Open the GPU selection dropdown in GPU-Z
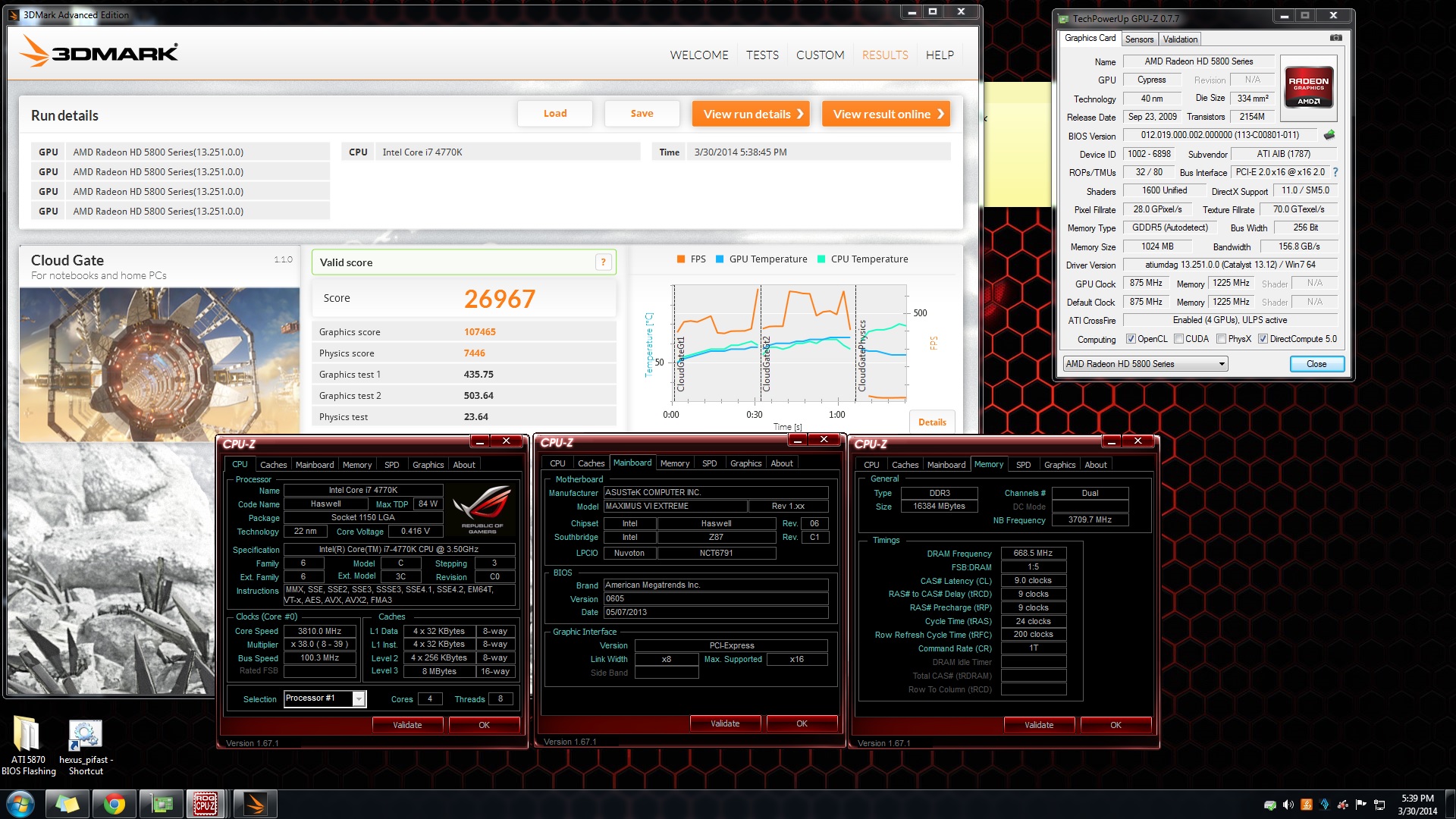Viewport: 1456px width, 819px height. [x=1145, y=364]
